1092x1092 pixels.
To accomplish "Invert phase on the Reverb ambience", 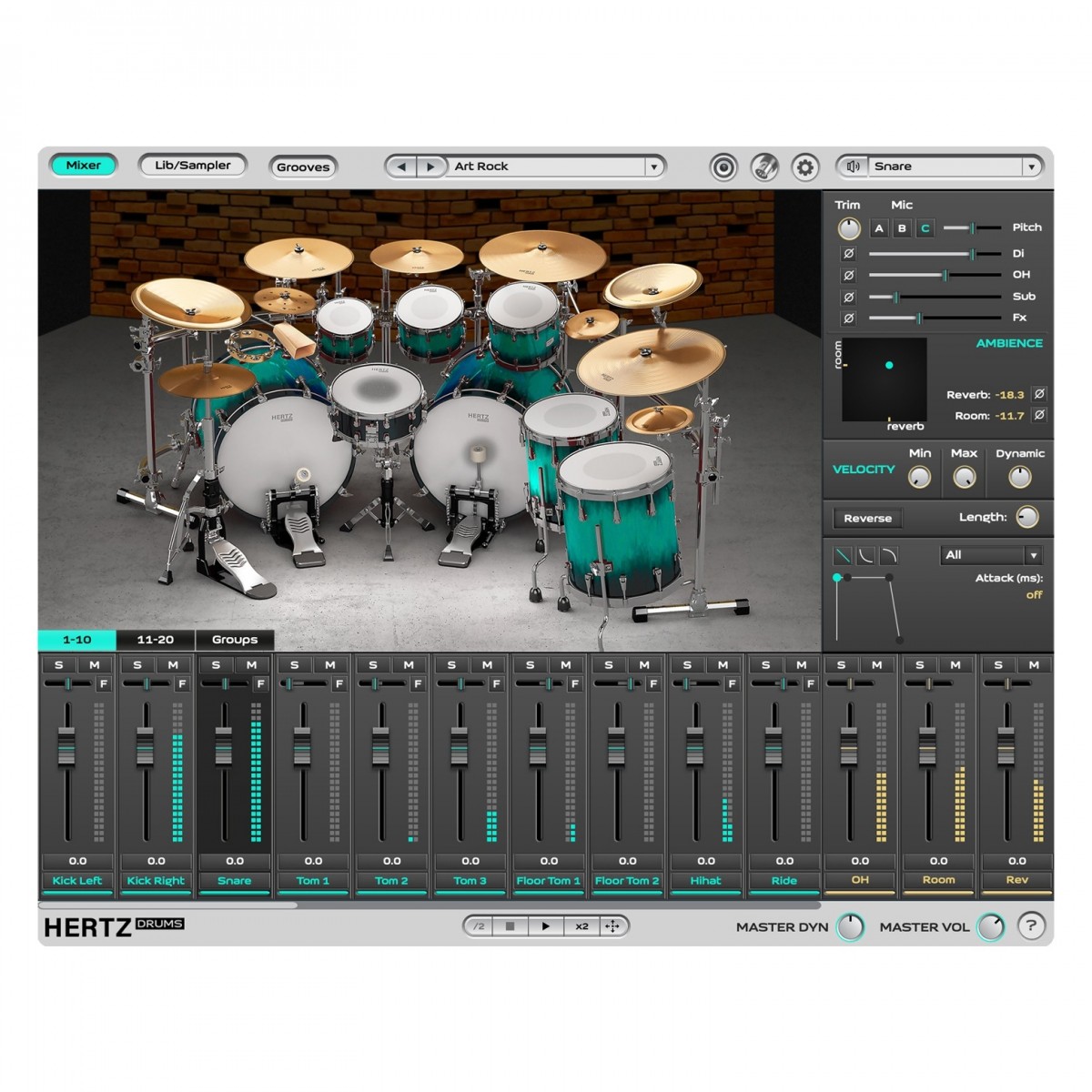I will [x=1039, y=394].
